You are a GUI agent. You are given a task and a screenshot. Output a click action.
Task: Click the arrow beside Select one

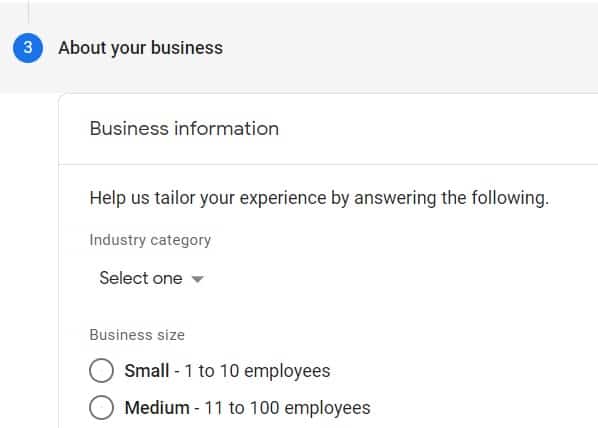click(198, 279)
